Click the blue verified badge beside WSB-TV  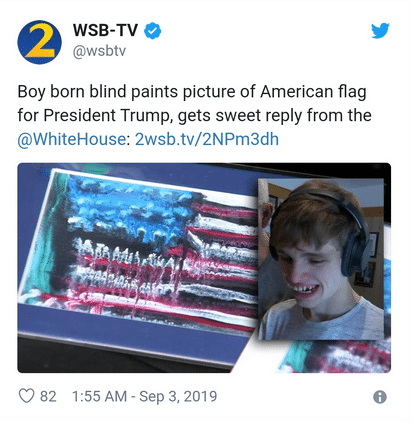[152, 30]
